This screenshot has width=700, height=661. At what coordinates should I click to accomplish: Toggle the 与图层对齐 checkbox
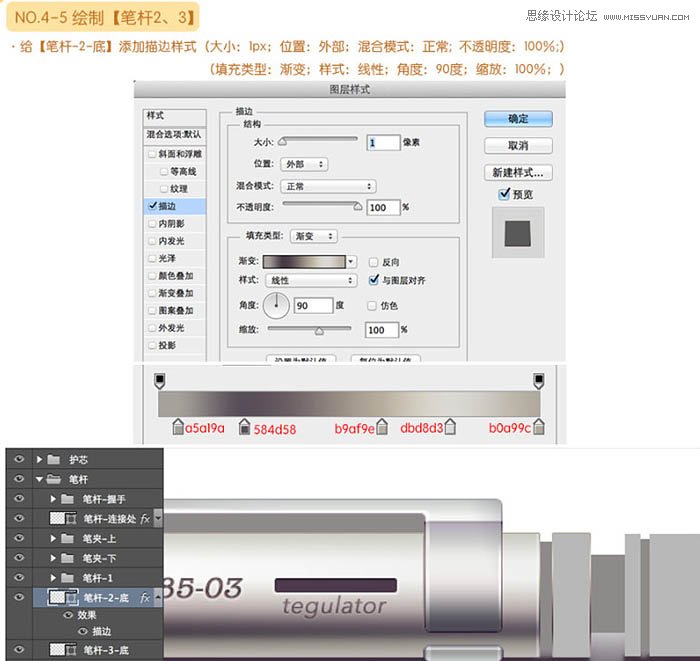[x=374, y=280]
